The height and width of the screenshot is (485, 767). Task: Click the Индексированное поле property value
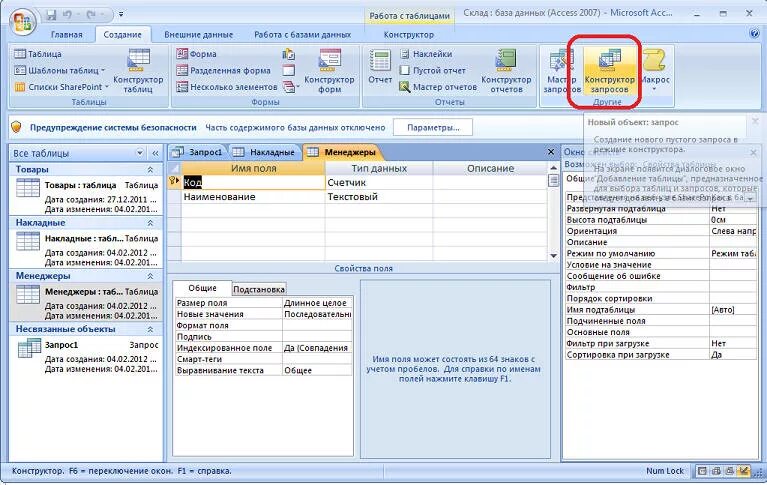(317, 348)
